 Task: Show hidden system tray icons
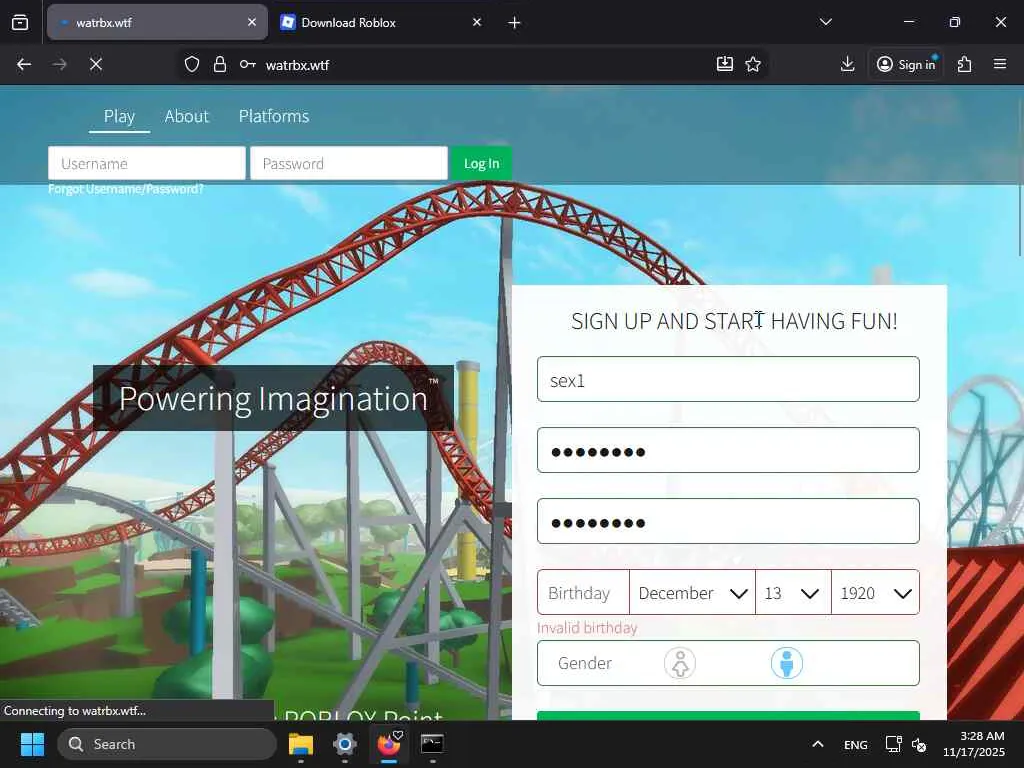pyautogui.click(x=818, y=744)
